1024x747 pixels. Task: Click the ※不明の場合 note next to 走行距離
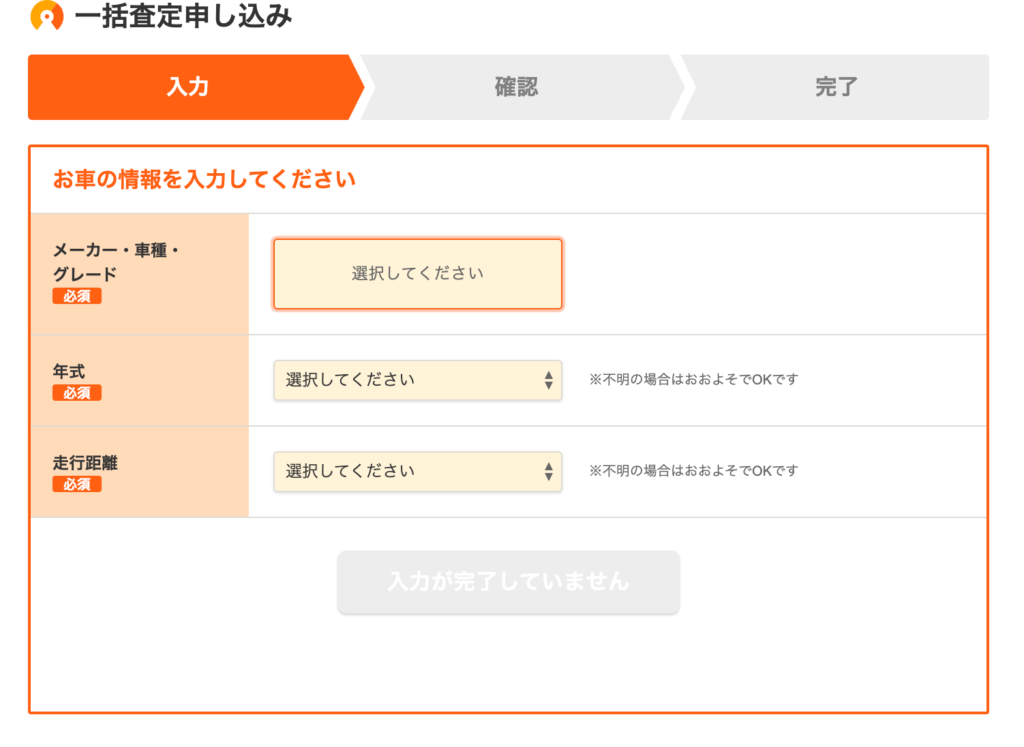pos(694,471)
